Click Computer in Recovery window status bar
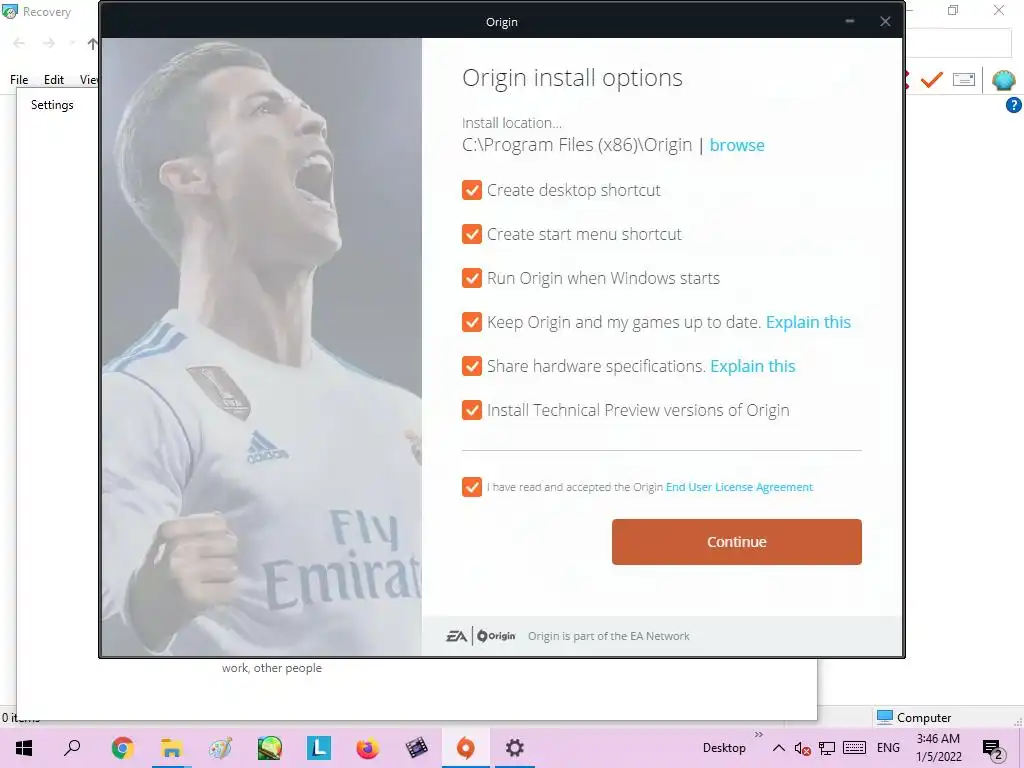 914,717
